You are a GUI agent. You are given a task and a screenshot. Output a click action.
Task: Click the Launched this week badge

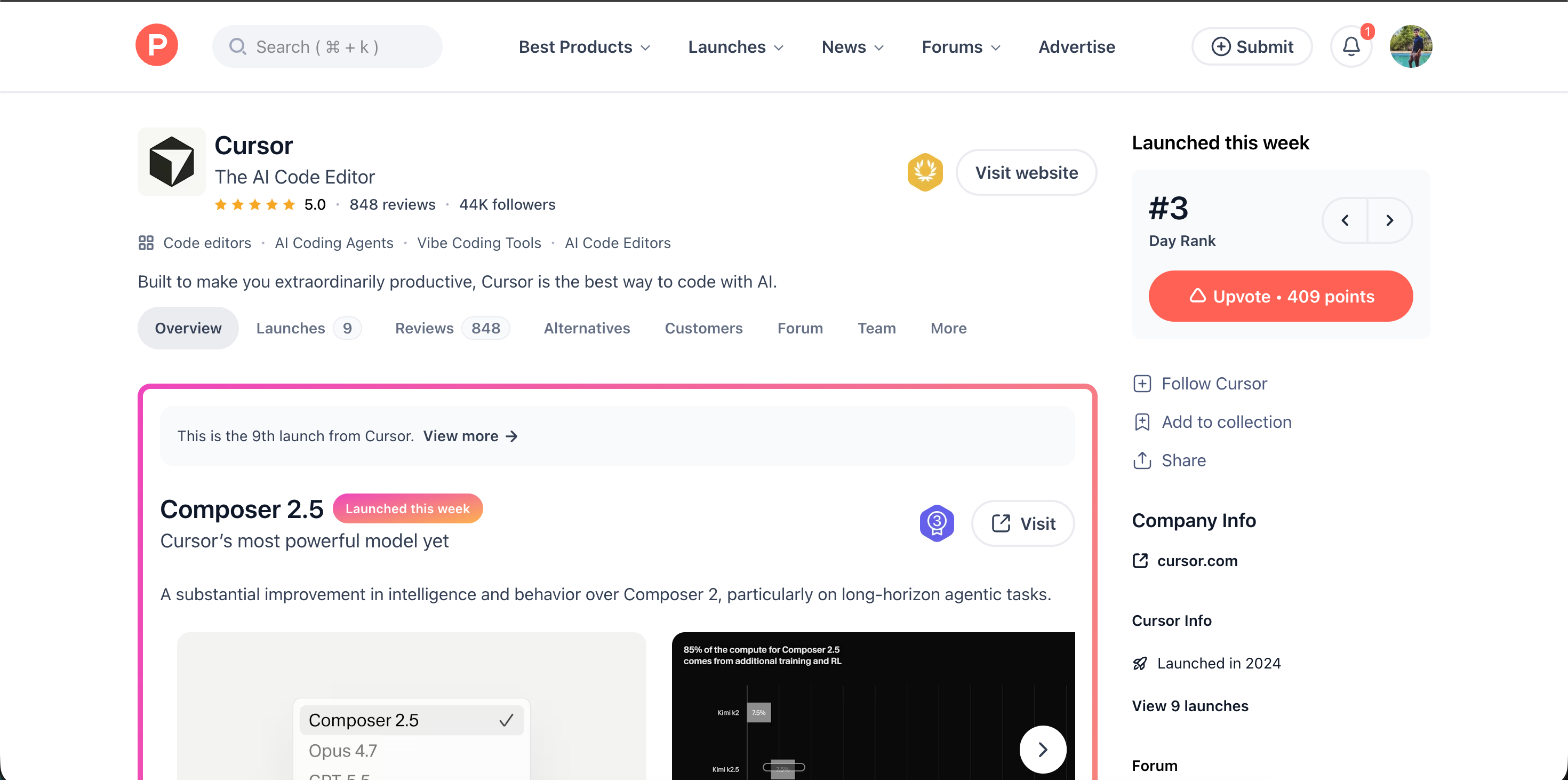tap(408, 508)
